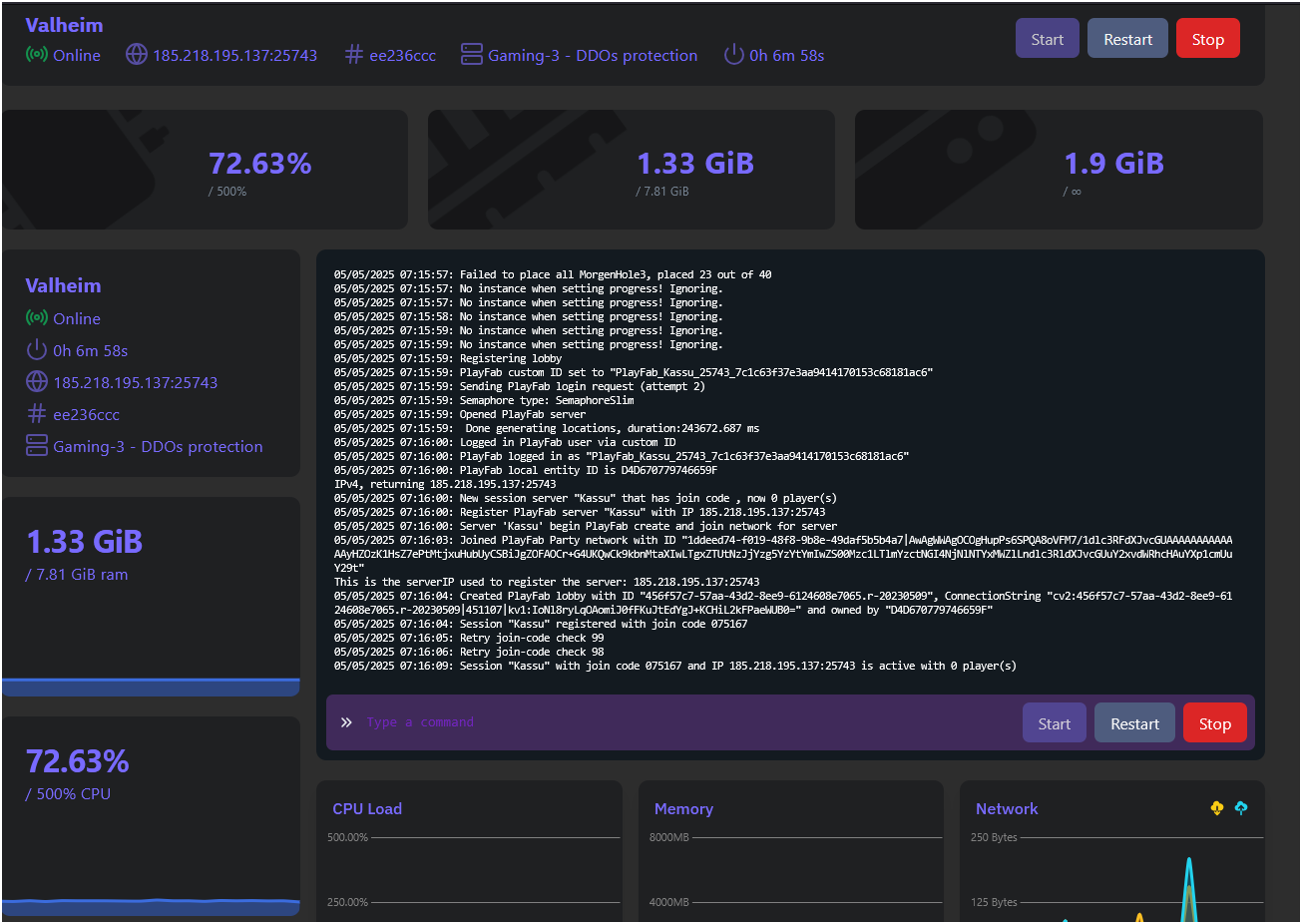Click the 1.33 GiB memory stat card at top
Screen dimensions: 1302x924
point(632,170)
